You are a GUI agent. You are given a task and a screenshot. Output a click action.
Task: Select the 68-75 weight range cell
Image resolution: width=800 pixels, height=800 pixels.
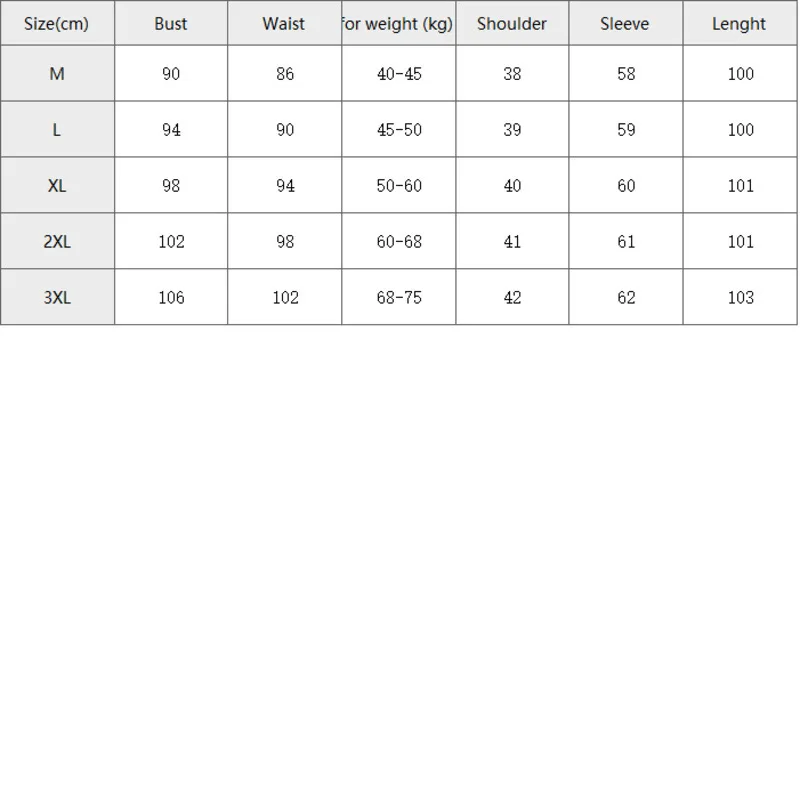click(x=399, y=298)
